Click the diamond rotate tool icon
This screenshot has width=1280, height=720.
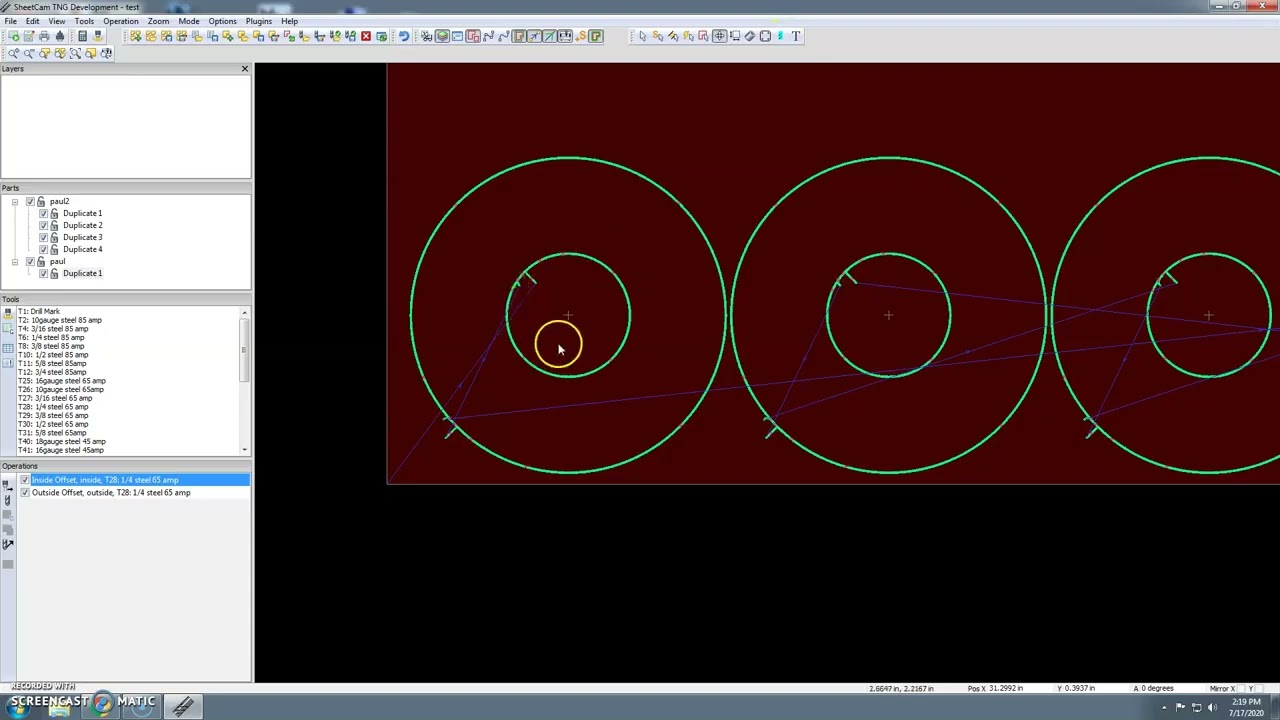(x=750, y=36)
